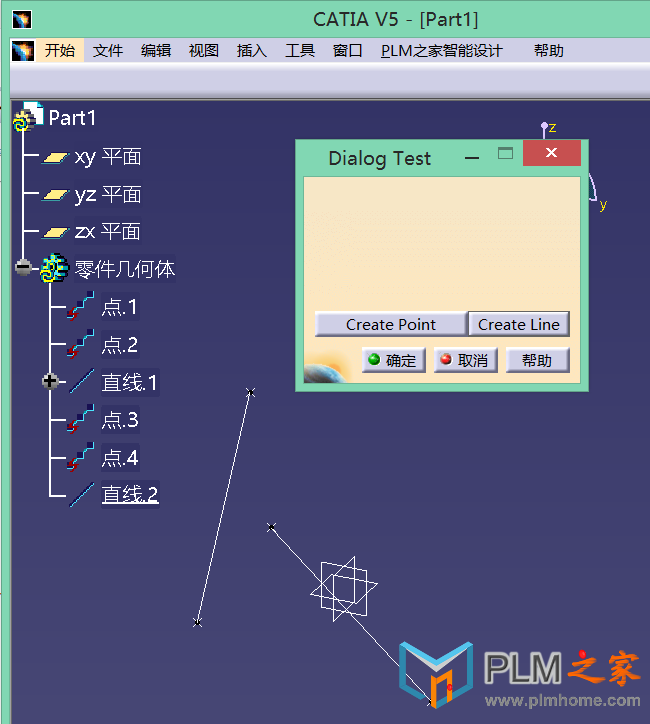The image size is (650, 724).
Task: Select 点.3 in the tree
Action: coord(120,420)
